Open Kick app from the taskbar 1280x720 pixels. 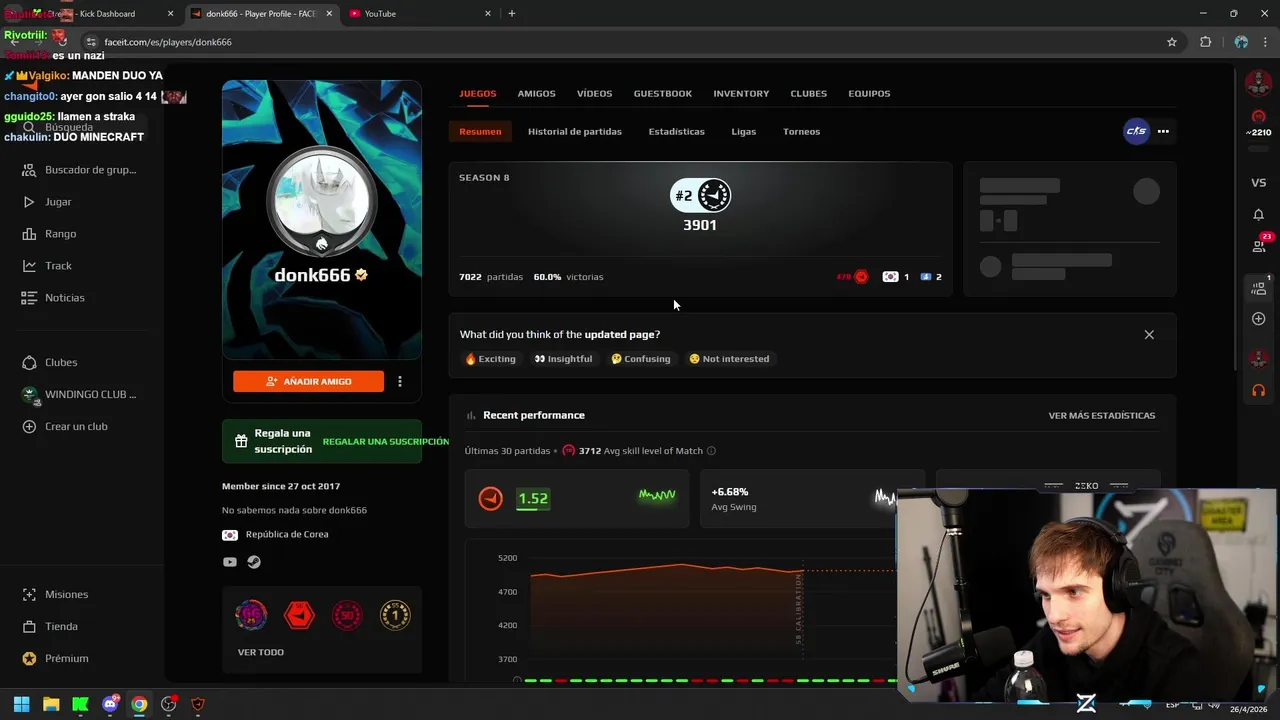point(81,704)
